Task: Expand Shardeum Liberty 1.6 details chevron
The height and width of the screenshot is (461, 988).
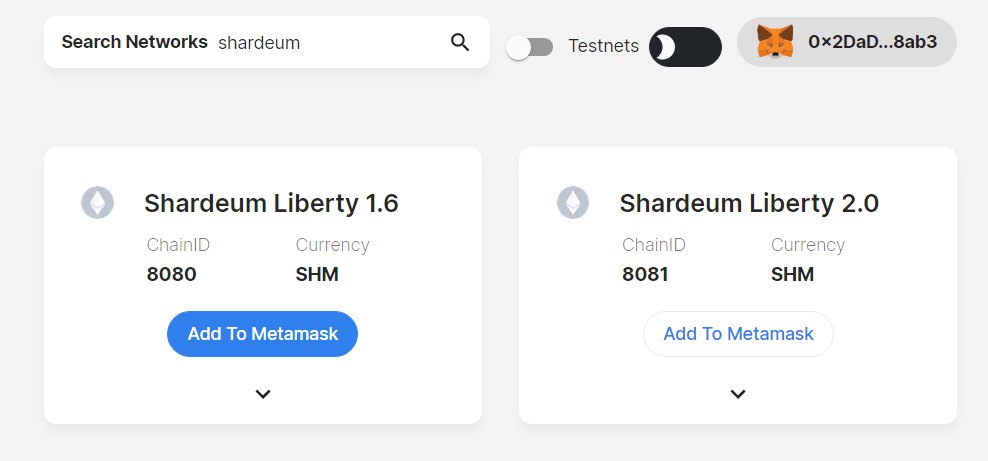Action: pos(263,394)
